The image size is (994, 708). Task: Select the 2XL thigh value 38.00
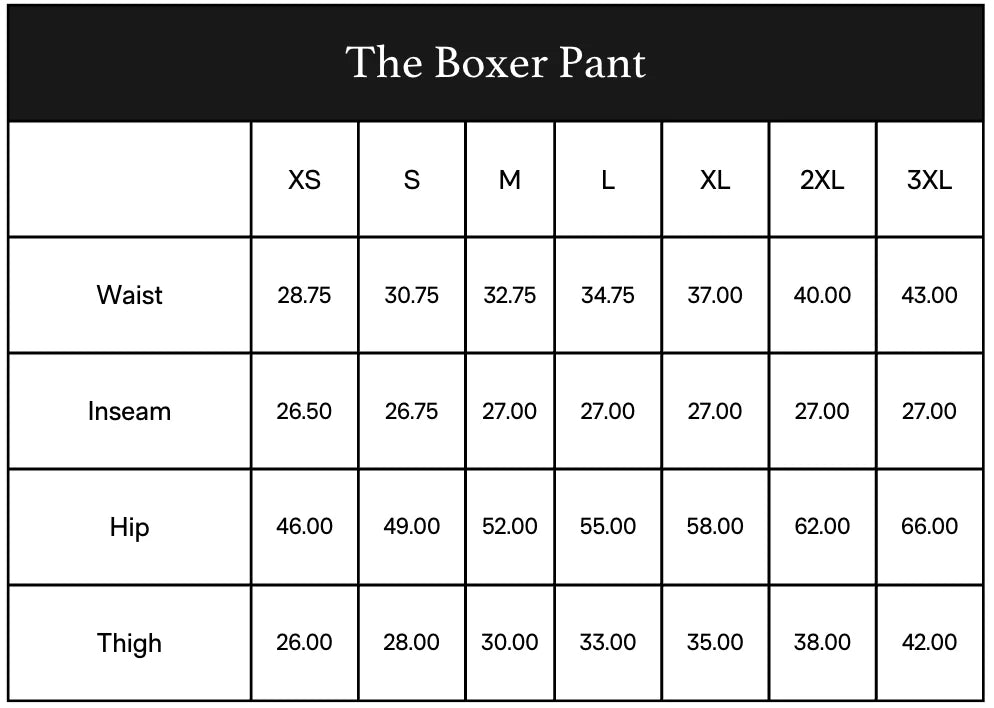tap(822, 642)
